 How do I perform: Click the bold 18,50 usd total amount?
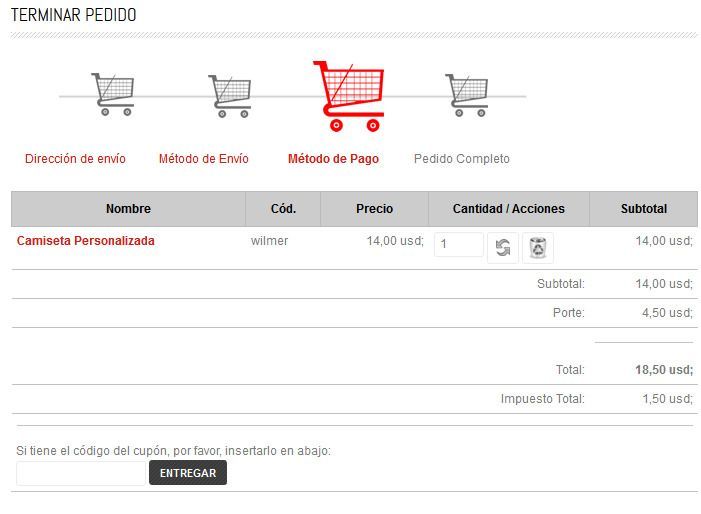[x=664, y=370]
